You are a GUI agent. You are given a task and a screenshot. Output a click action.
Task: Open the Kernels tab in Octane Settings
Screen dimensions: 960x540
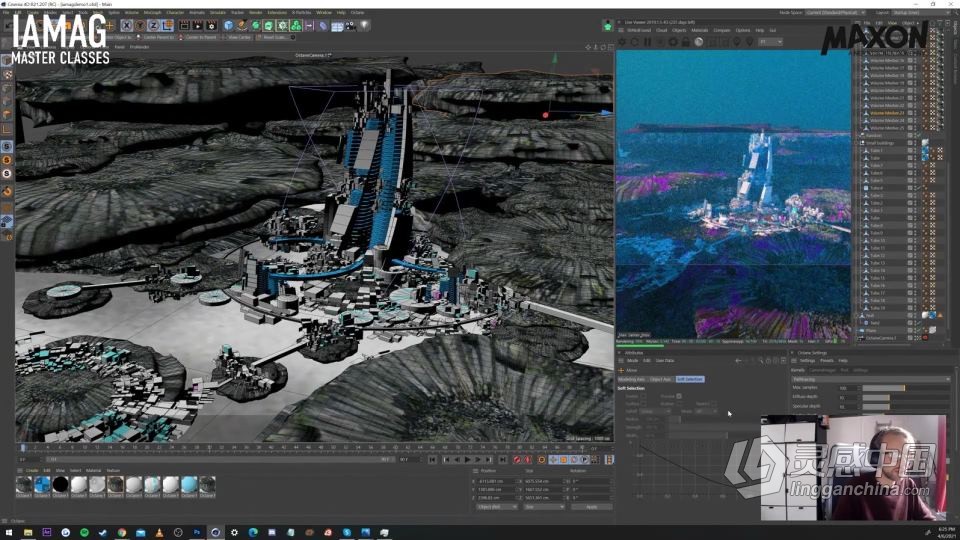click(x=798, y=370)
